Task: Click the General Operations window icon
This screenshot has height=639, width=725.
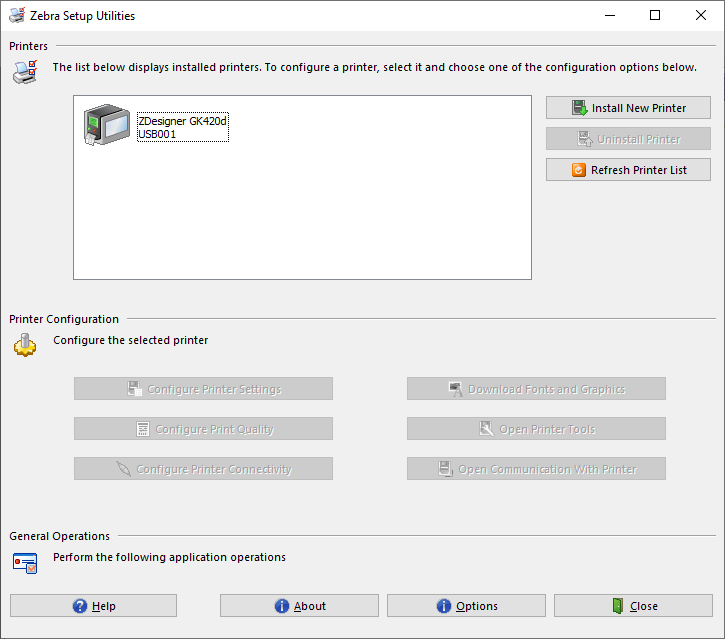Action: pos(25,562)
